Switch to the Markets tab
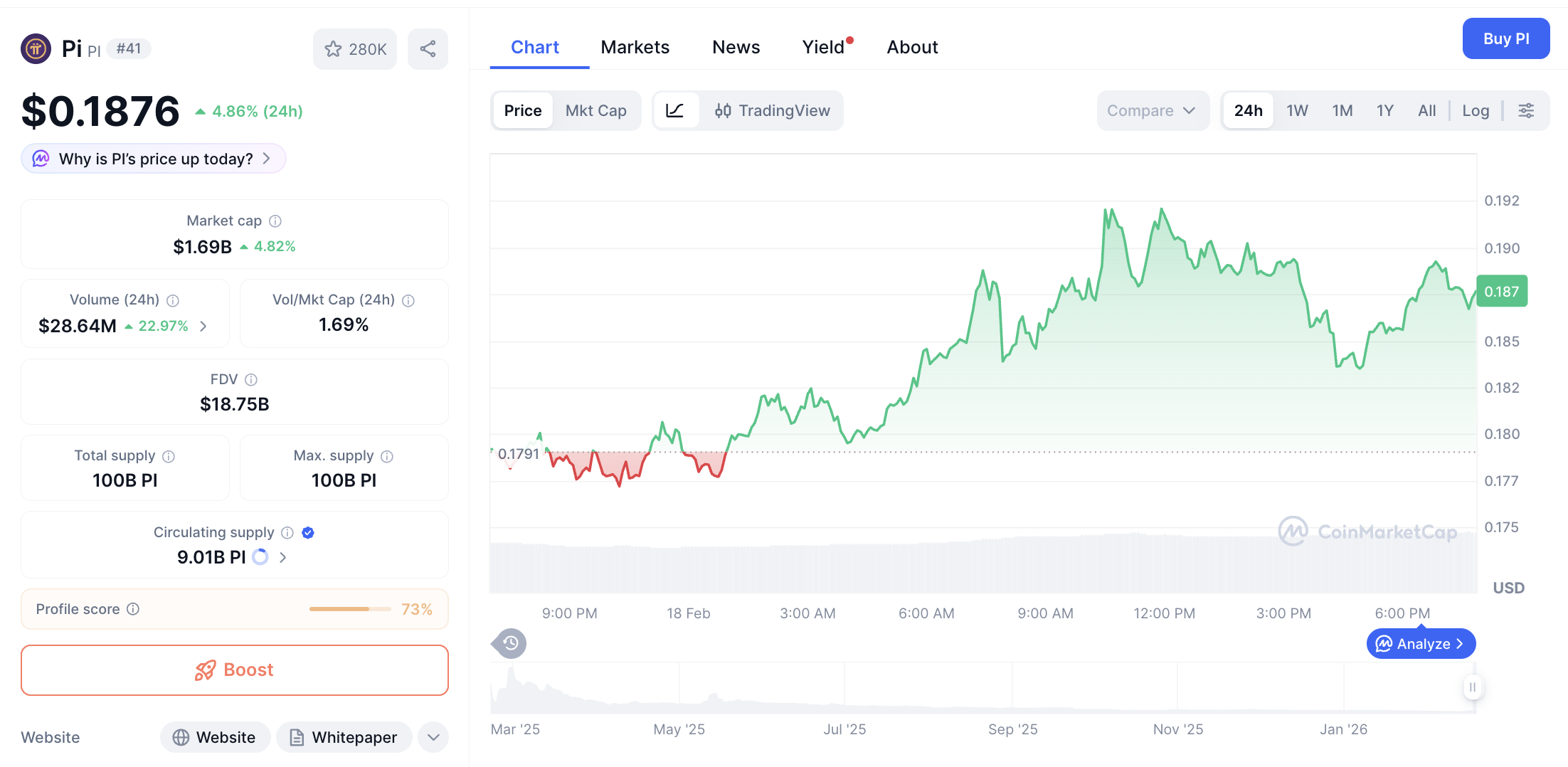Image resolution: width=1568 pixels, height=767 pixels. (x=635, y=47)
